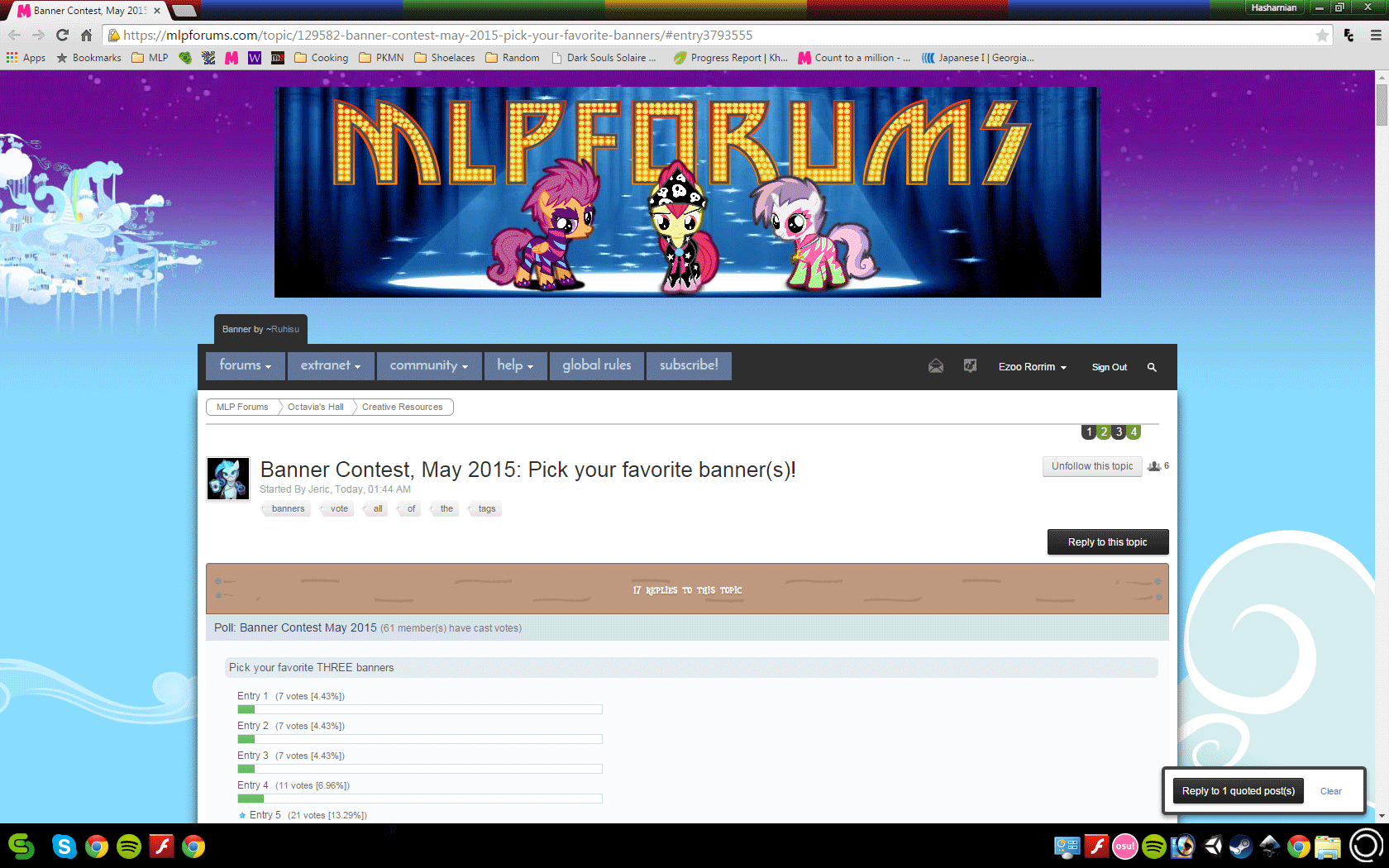Select the Banner Contest browser tab
The width and height of the screenshot is (1389, 868).
(88, 11)
